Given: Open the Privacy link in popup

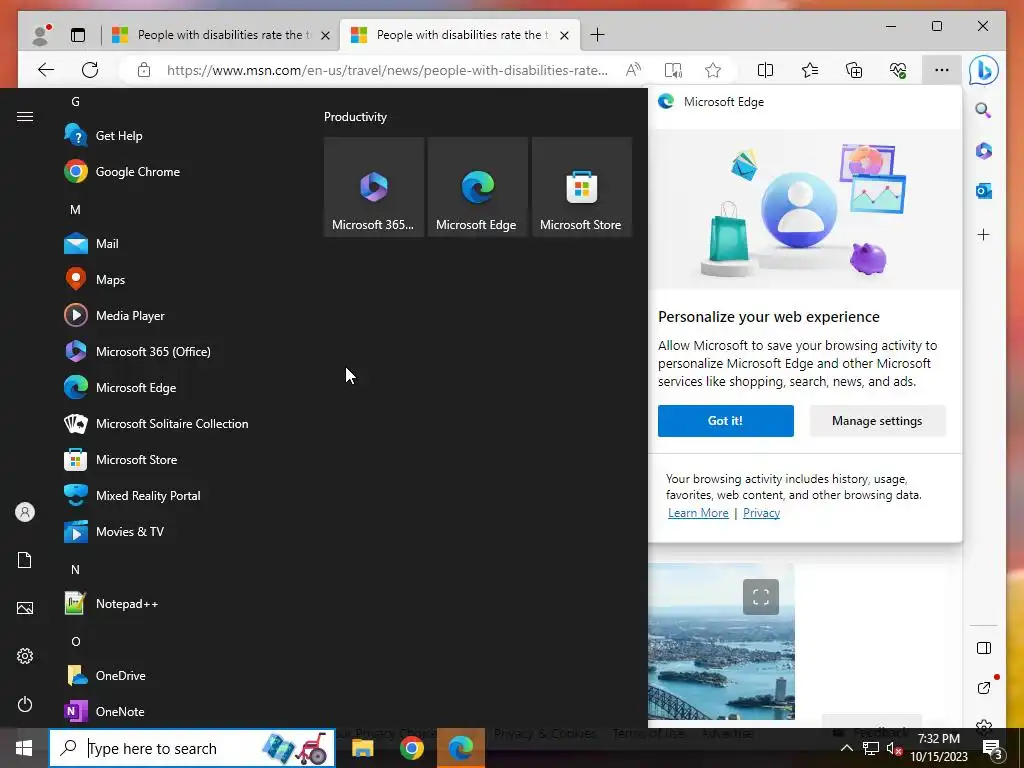Looking at the screenshot, I should click(x=761, y=513).
